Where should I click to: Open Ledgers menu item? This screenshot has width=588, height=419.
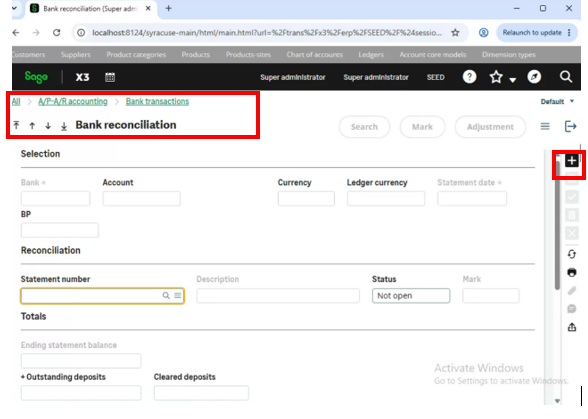tap(371, 55)
